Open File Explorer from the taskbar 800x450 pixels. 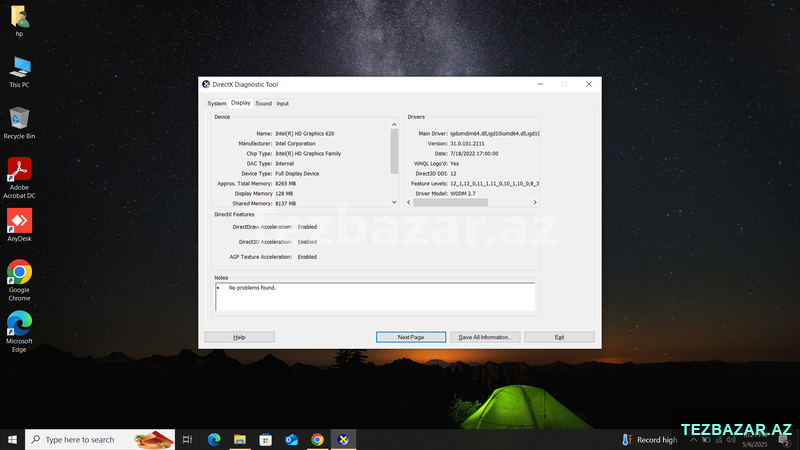[240, 439]
